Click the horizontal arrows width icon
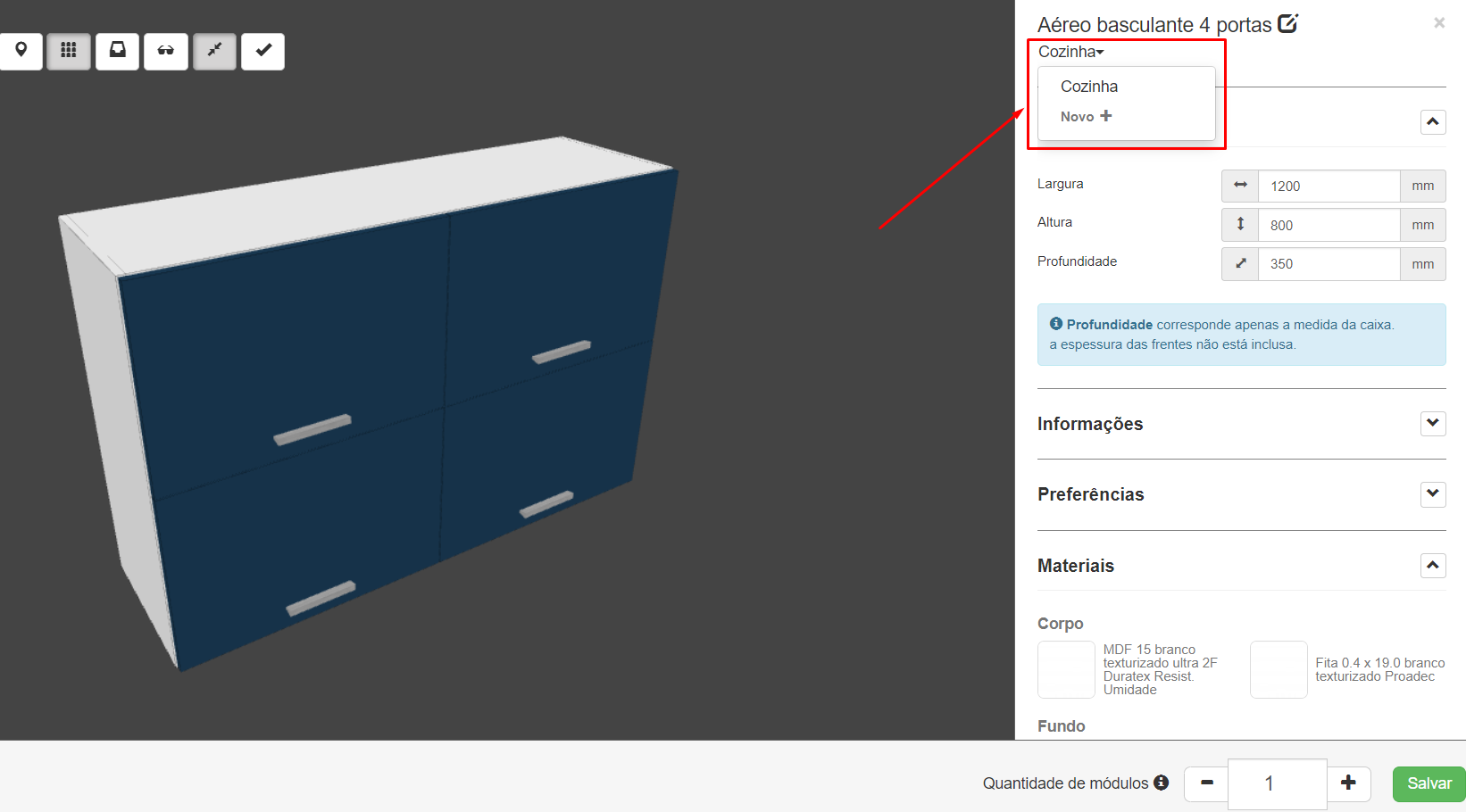The width and height of the screenshot is (1466, 812). click(1240, 186)
